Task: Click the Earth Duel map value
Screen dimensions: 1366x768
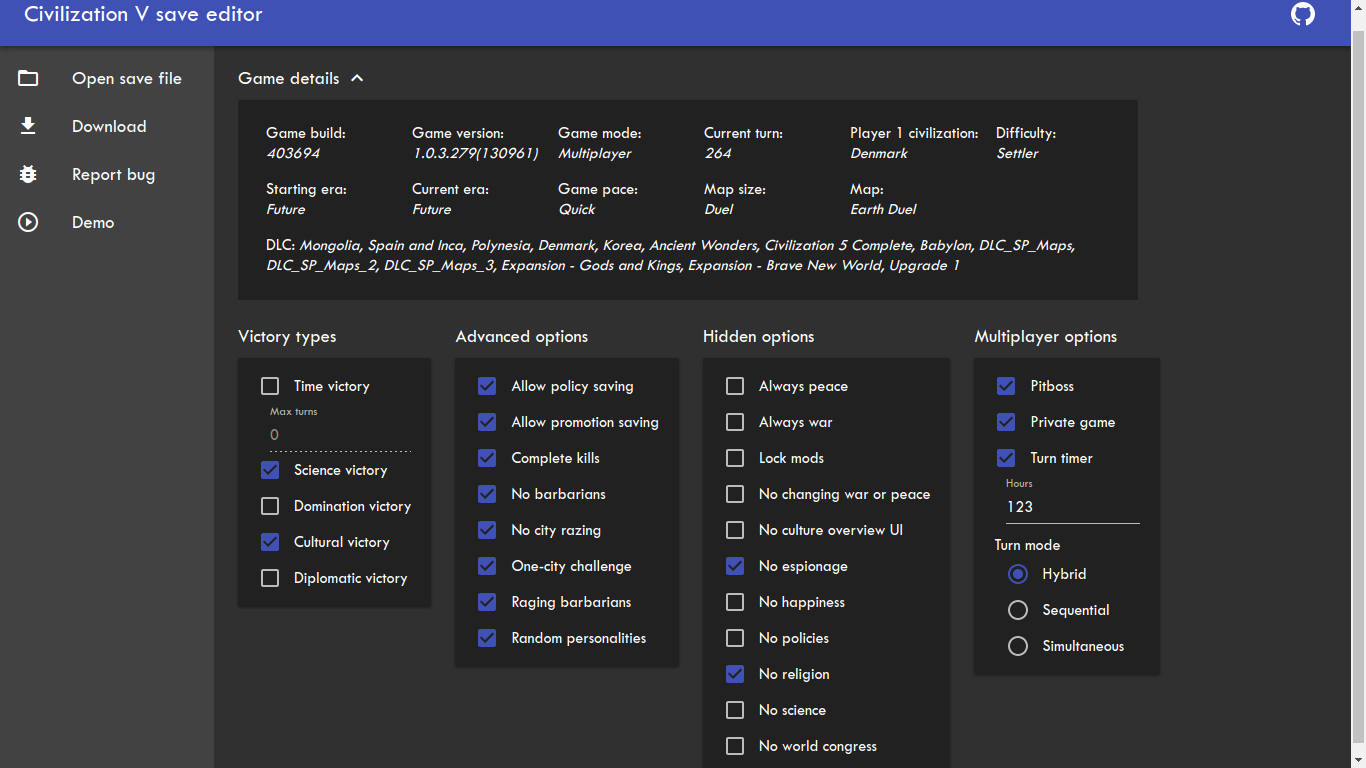Action: 883,209
